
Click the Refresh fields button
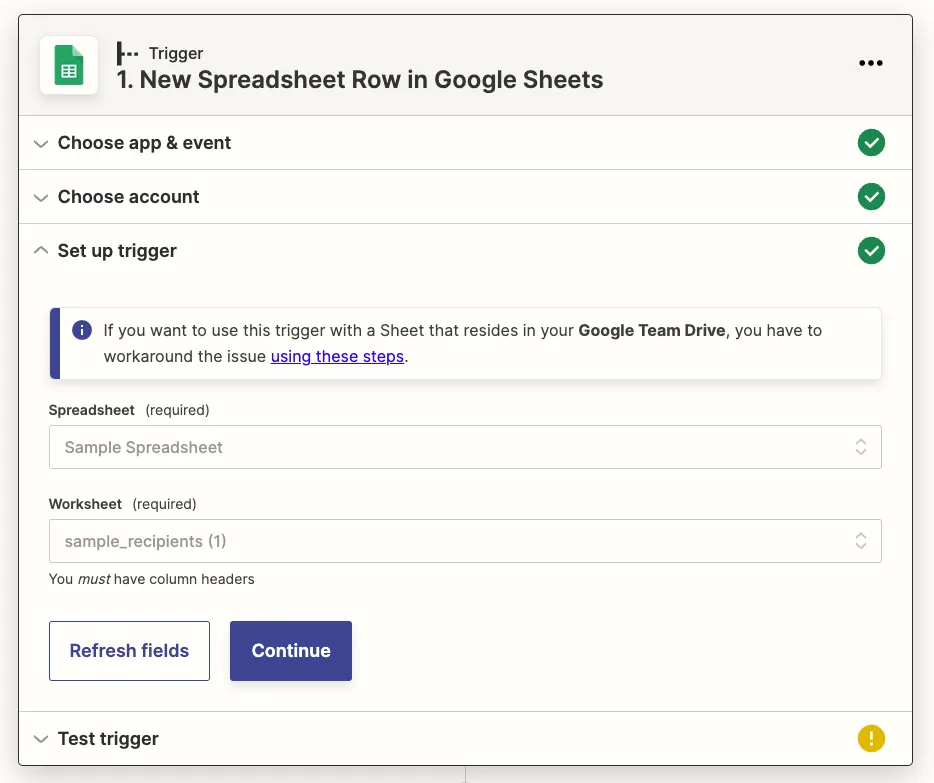point(129,651)
